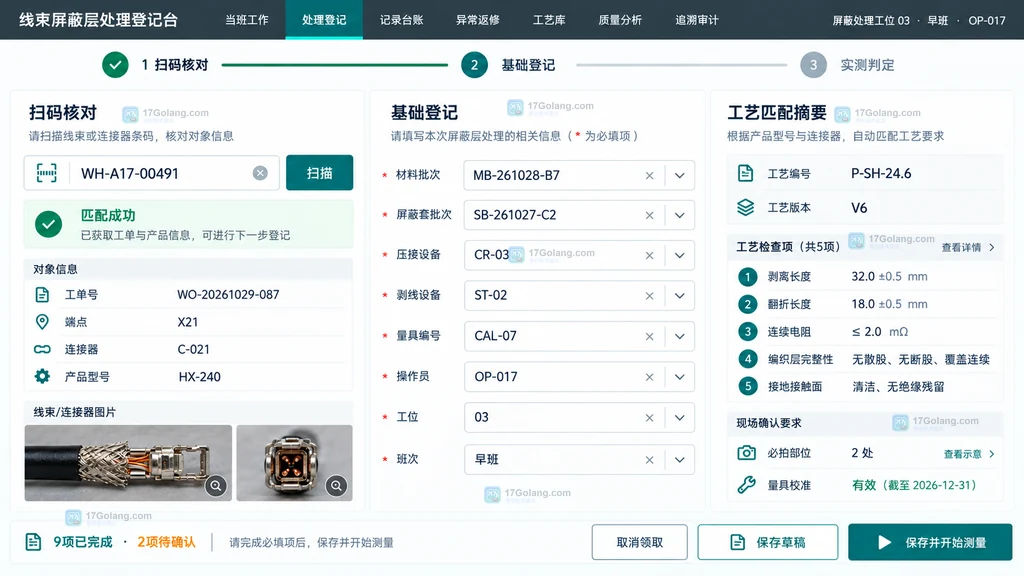This screenshot has width=1024, height=576.
Task: Open the 材料批次 dropdown arrow
Action: coord(680,176)
